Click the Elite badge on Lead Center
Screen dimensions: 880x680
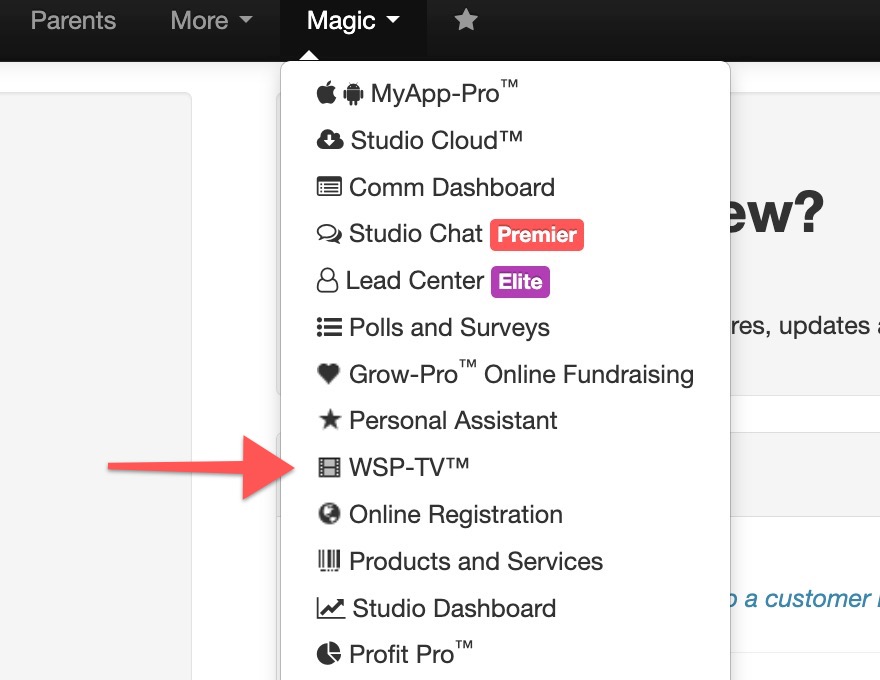point(520,282)
